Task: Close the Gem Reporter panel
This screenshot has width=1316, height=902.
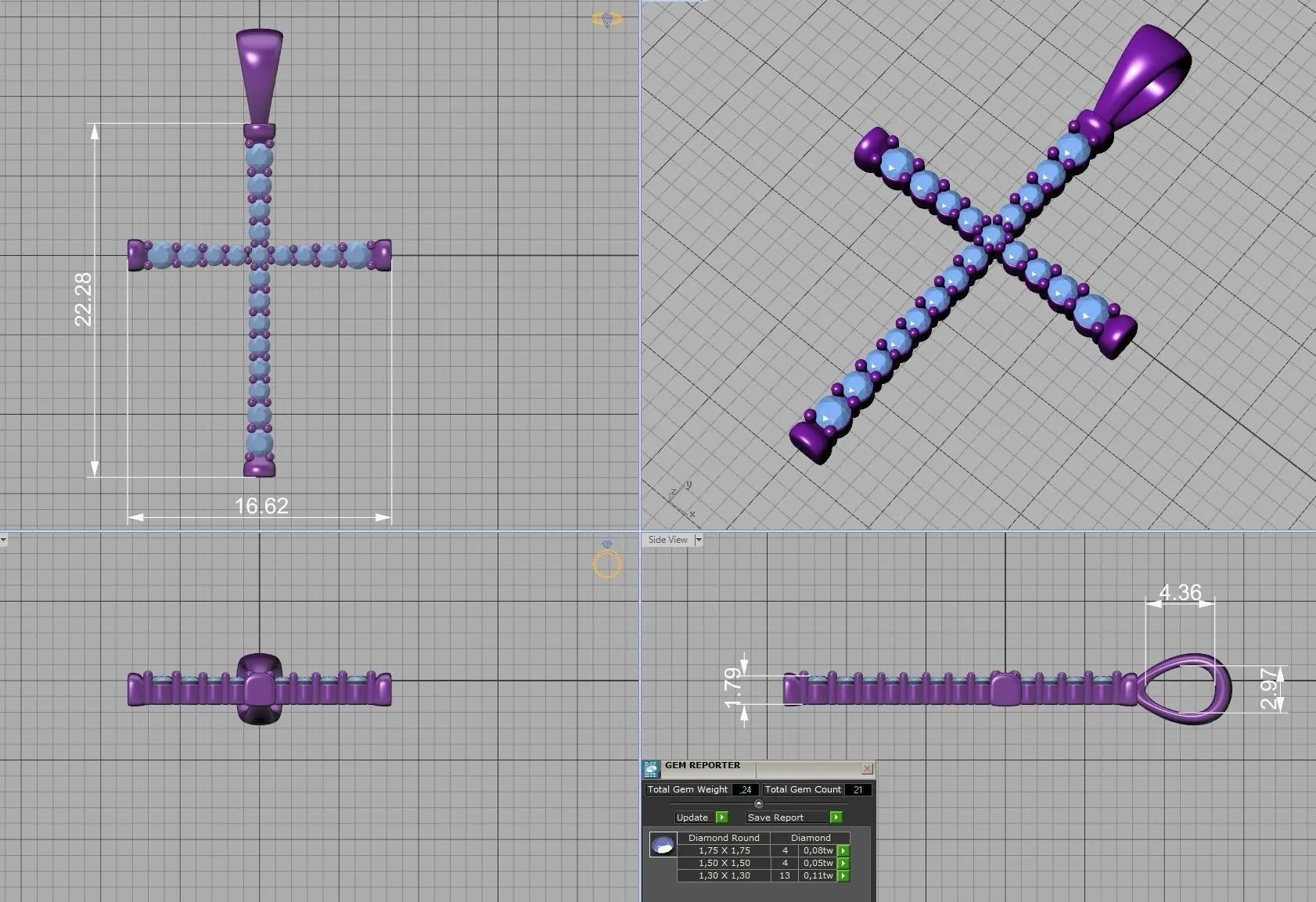Action: coord(867,769)
